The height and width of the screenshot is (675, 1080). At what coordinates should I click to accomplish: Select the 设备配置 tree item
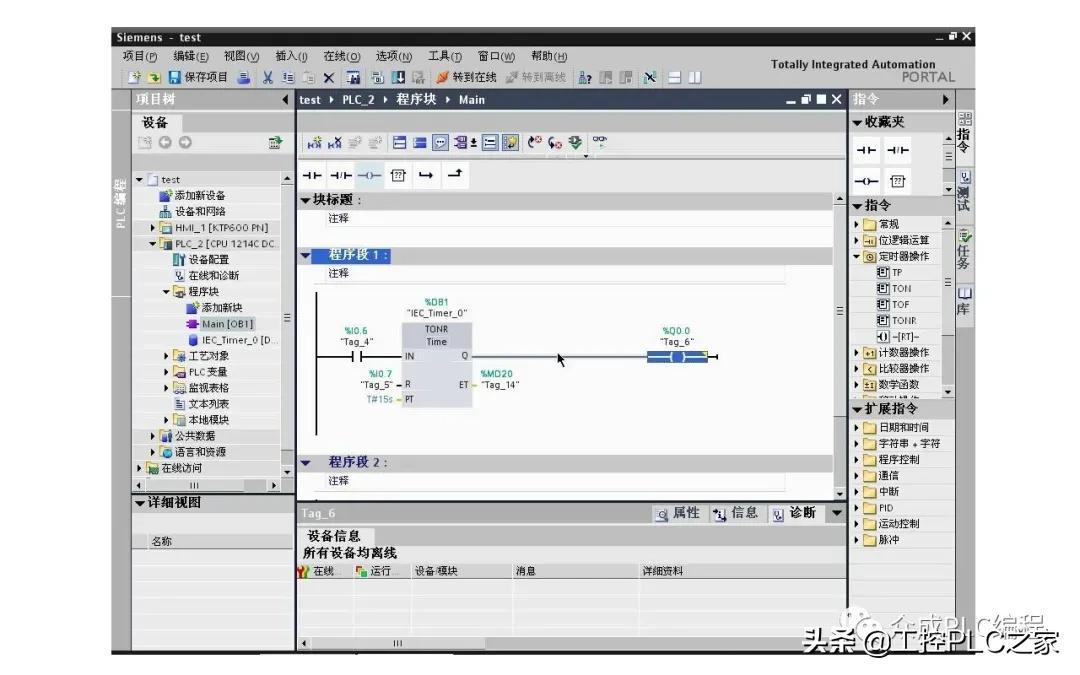point(200,260)
